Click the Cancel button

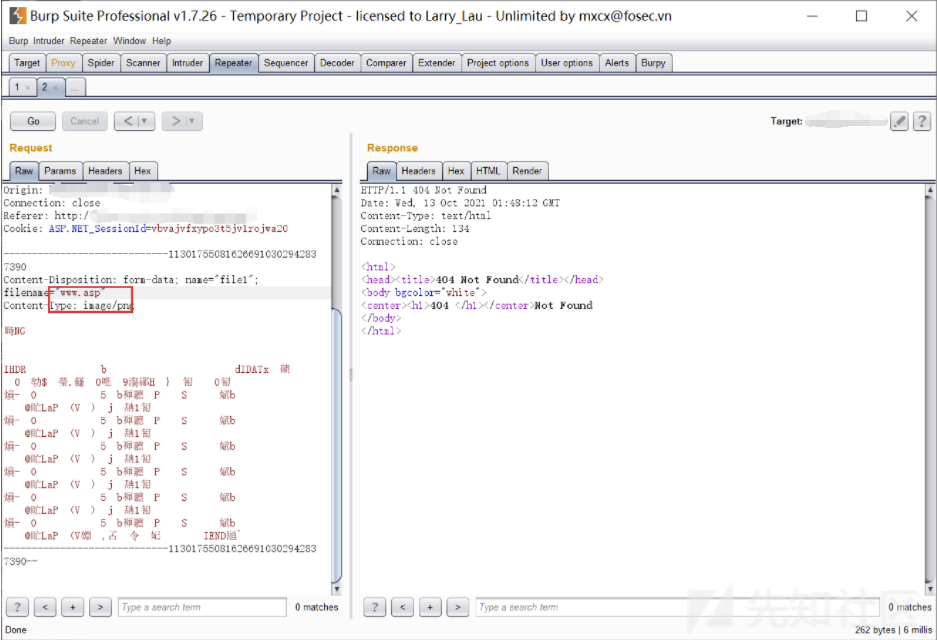point(85,121)
